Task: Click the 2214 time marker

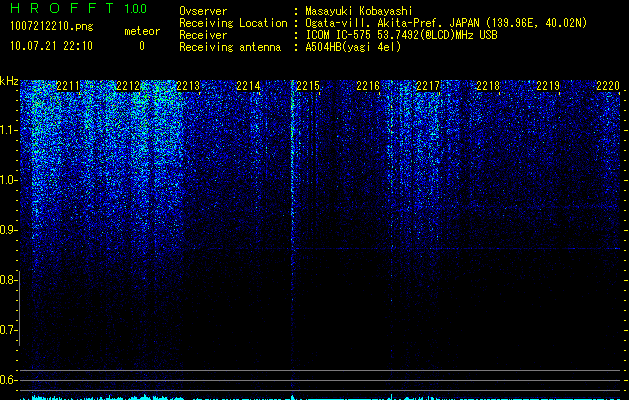Action: 248,86
